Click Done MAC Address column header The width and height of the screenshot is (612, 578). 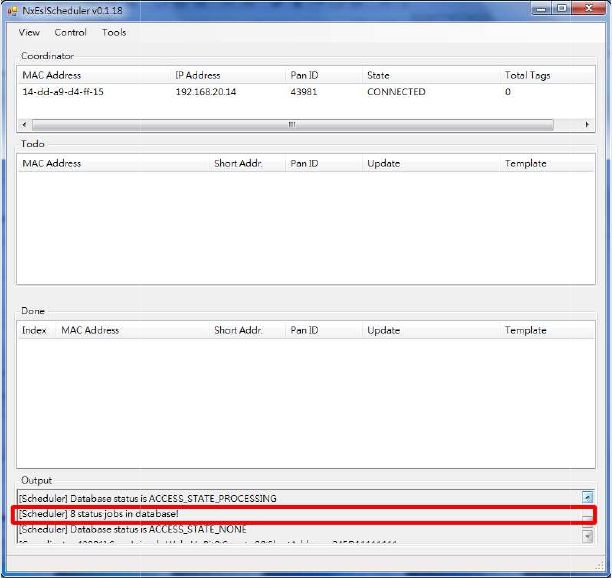(x=133, y=330)
